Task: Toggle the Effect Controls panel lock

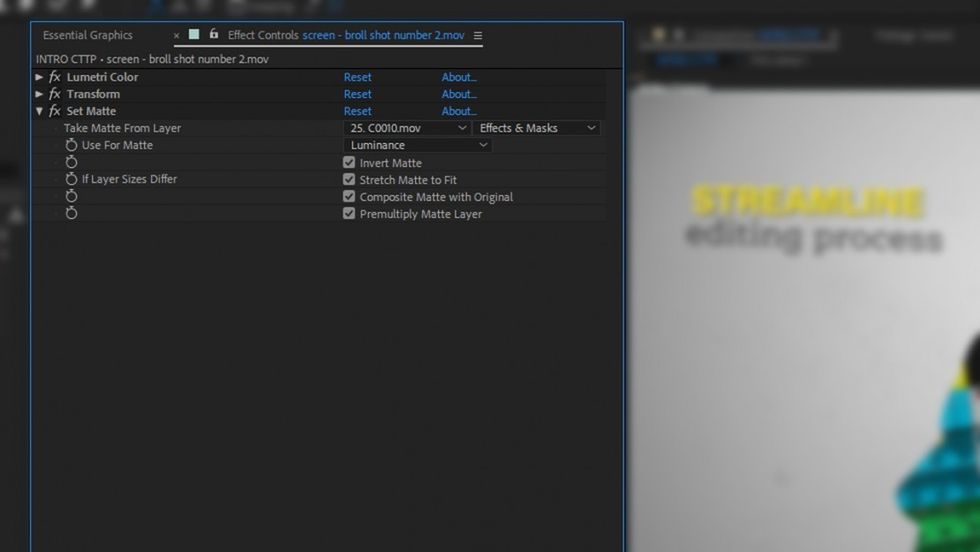Action: (x=214, y=34)
